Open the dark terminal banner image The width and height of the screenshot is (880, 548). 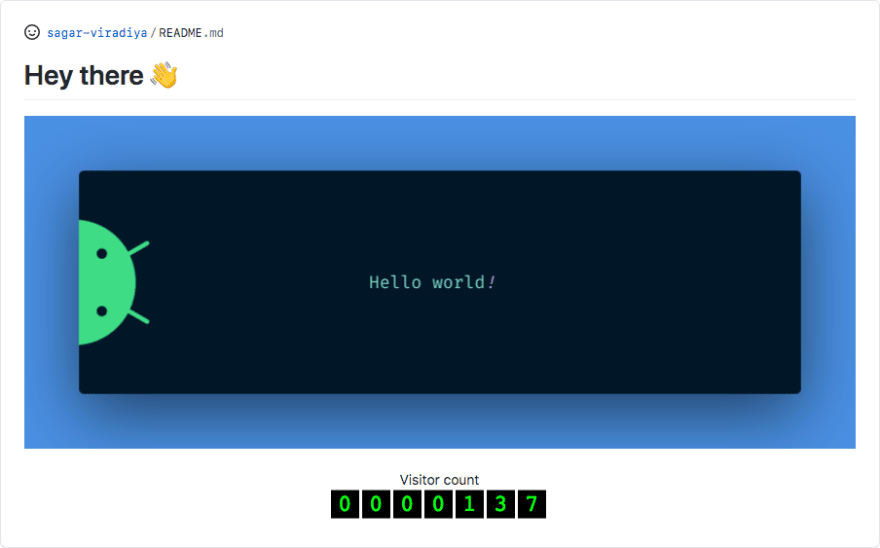440,282
